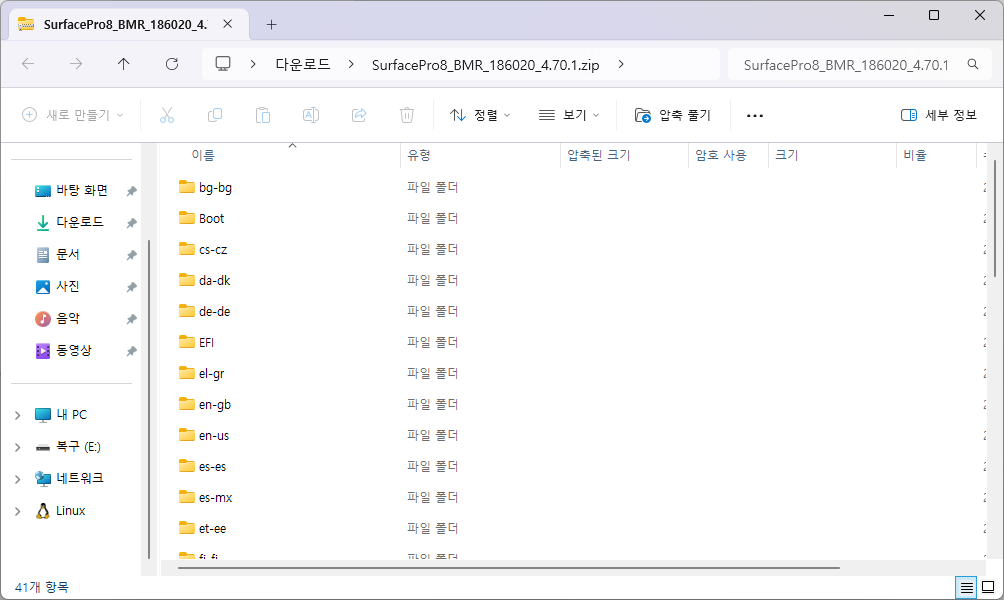Select 사진 in the sidebar
This screenshot has height=600, width=1004.
(x=67, y=286)
